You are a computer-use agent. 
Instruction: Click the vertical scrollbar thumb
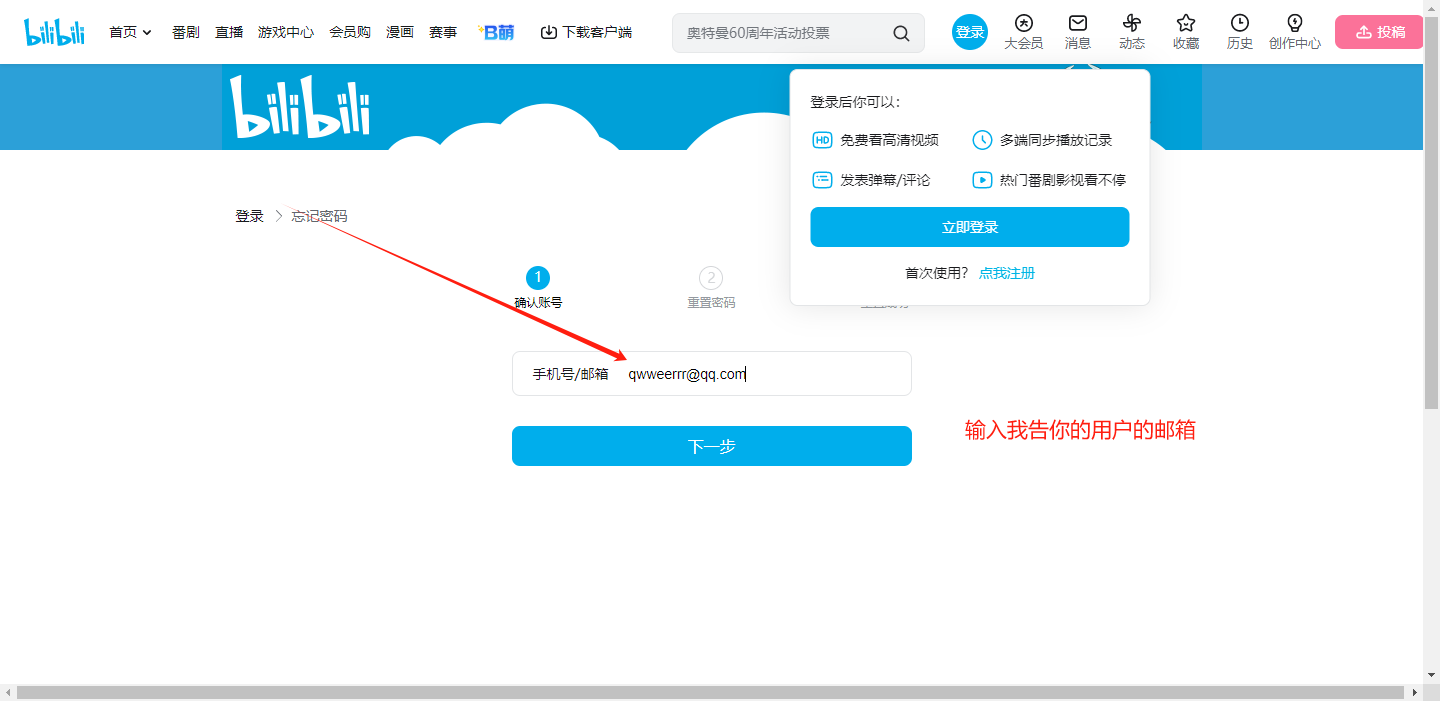[x=1431, y=213]
